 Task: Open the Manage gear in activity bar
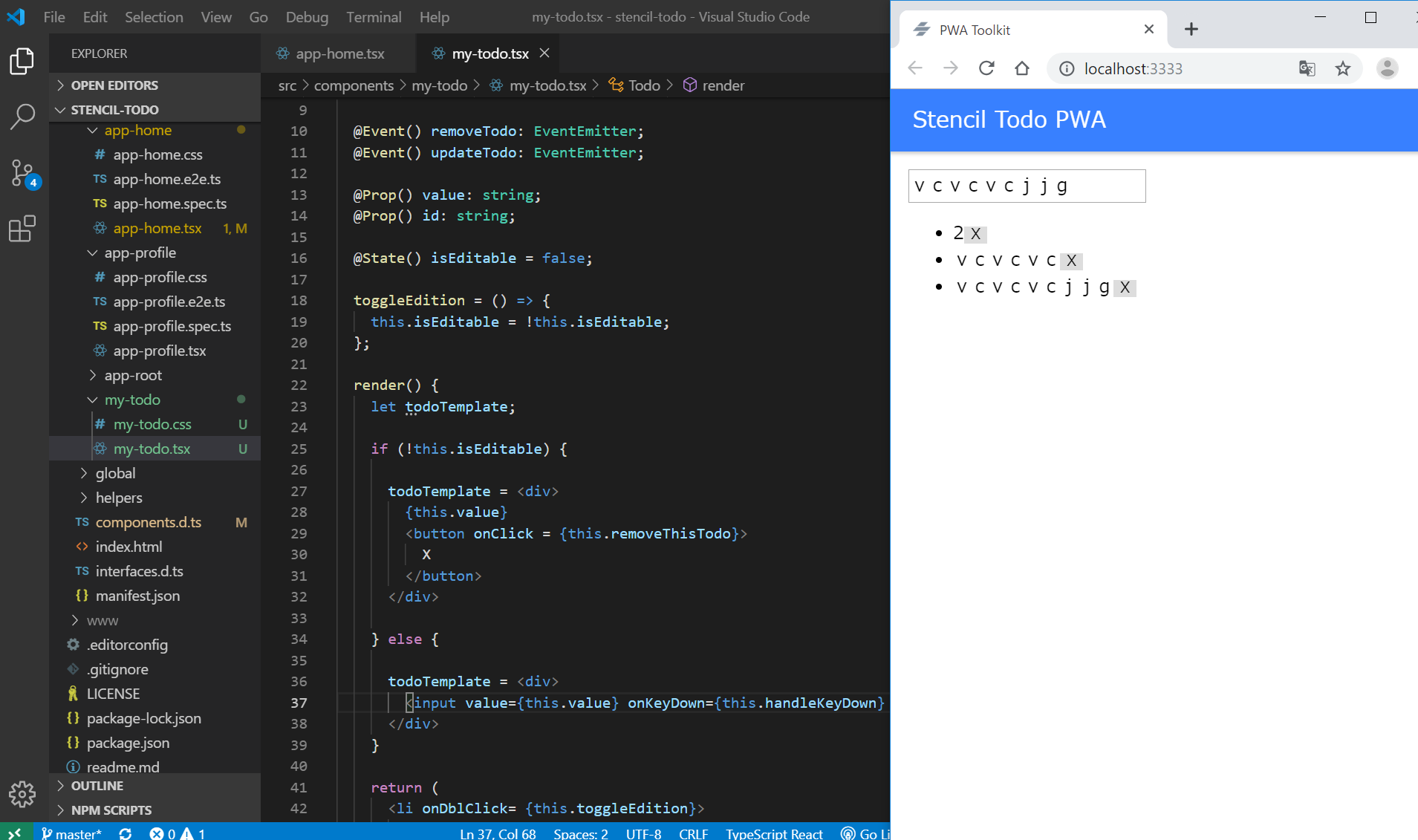[22, 795]
